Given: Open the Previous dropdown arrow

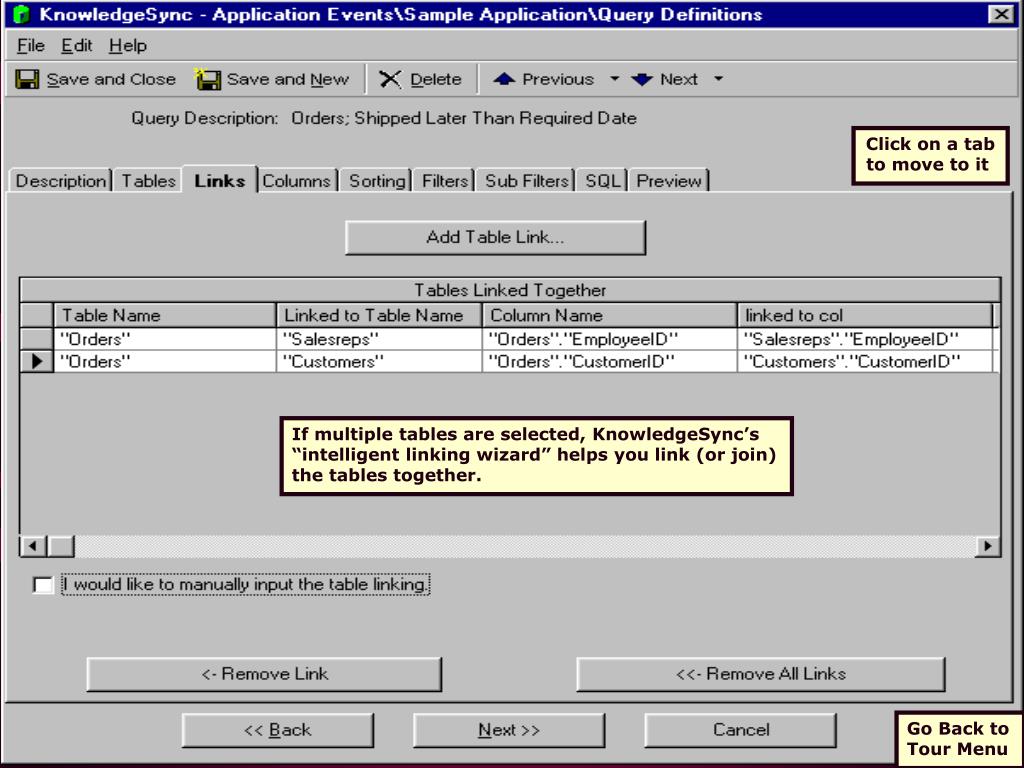Looking at the screenshot, I should pos(615,79).
